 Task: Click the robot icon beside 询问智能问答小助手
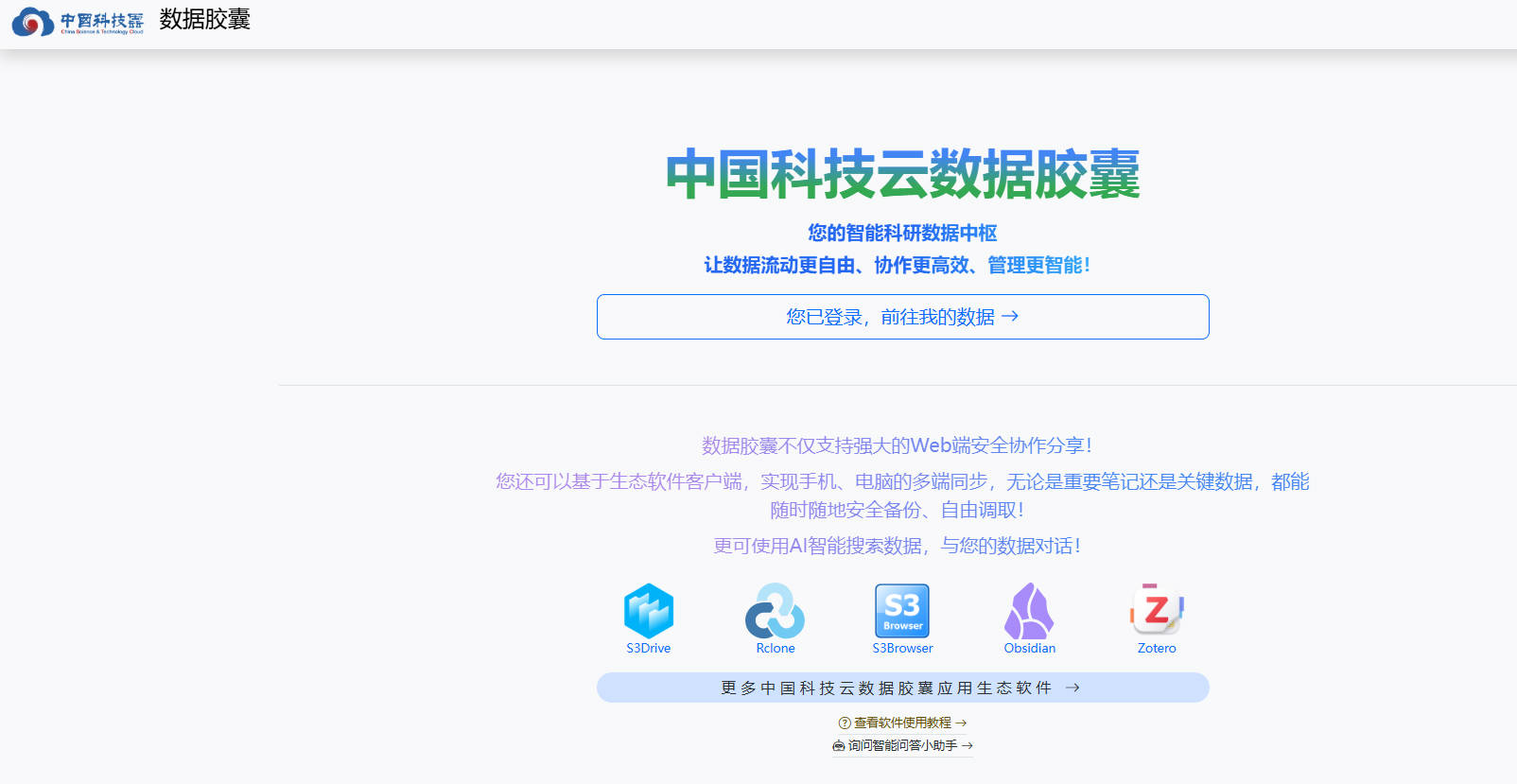tap(839, 746)
